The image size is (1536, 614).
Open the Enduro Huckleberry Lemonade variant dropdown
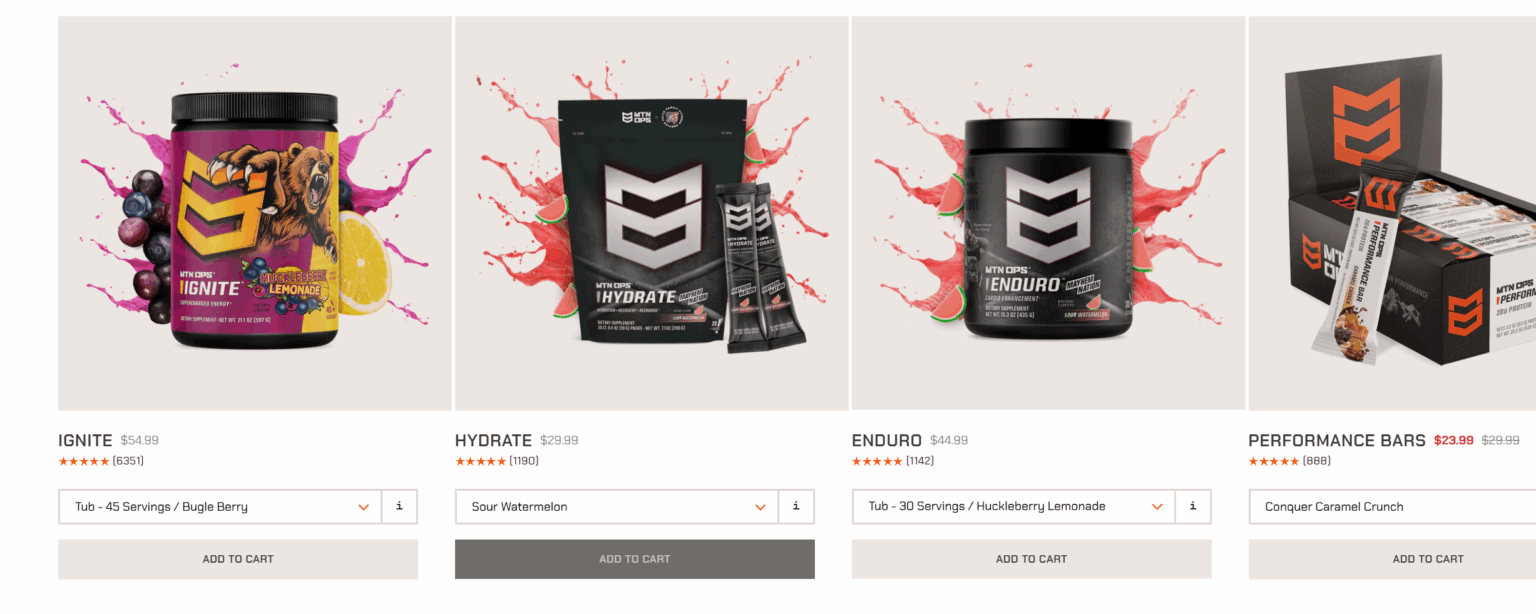click(x=1014, y=507)
